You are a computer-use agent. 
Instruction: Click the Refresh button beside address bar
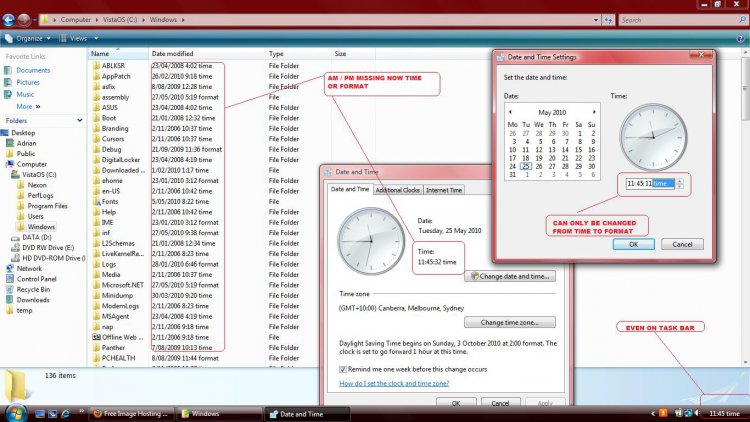(608, 20)
